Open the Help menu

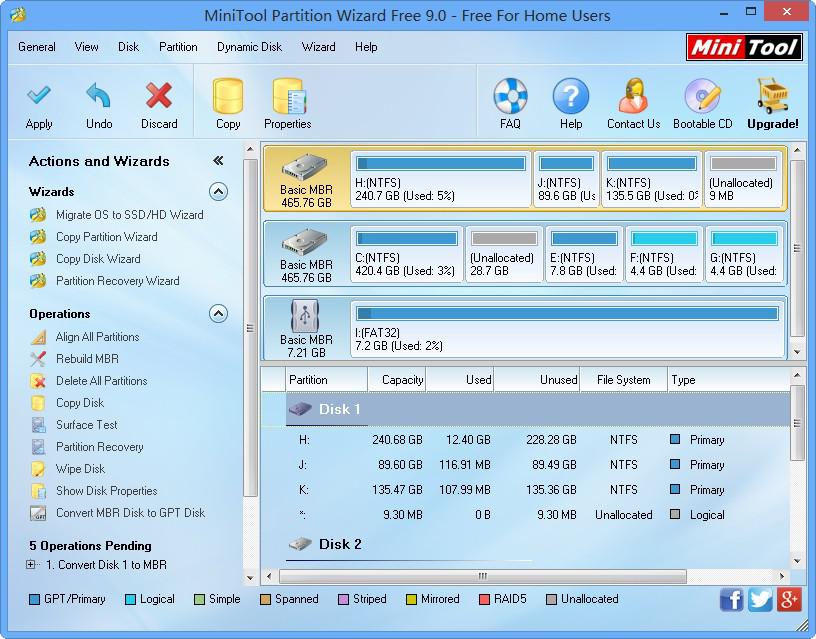point(366,47)
